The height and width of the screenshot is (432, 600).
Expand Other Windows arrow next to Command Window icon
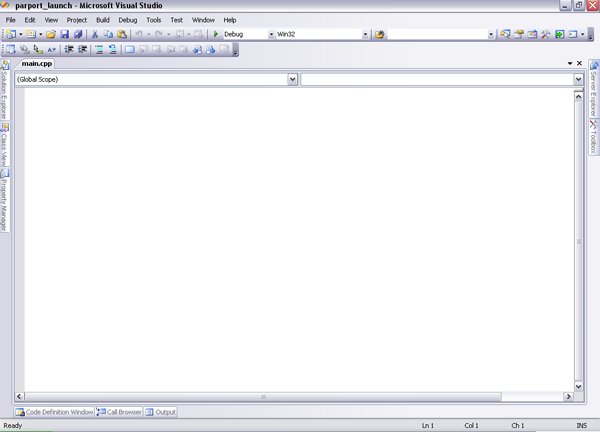point(582,34)
